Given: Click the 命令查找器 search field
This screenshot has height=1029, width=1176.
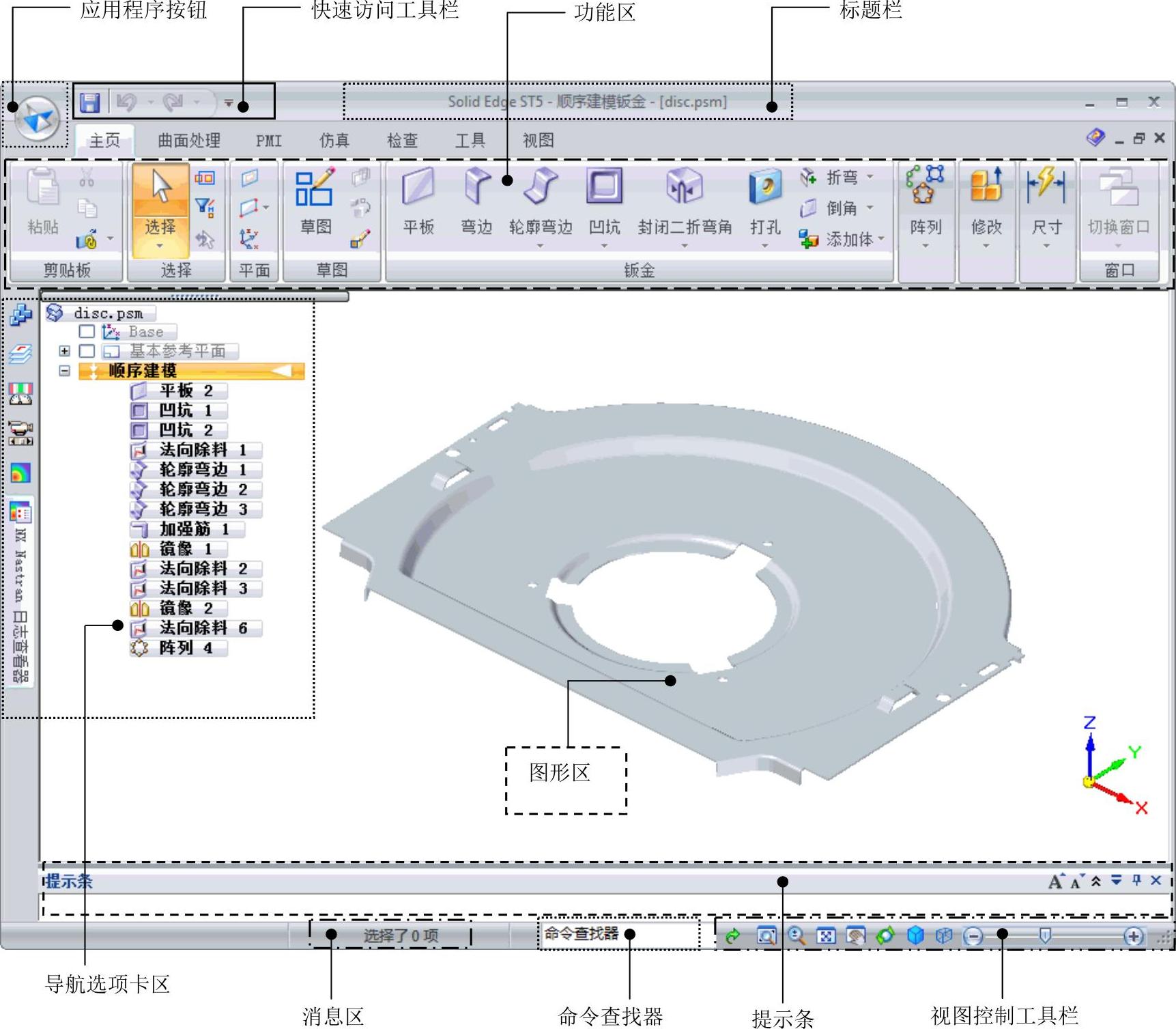Looking at the screenshot, I should [618, 934].
